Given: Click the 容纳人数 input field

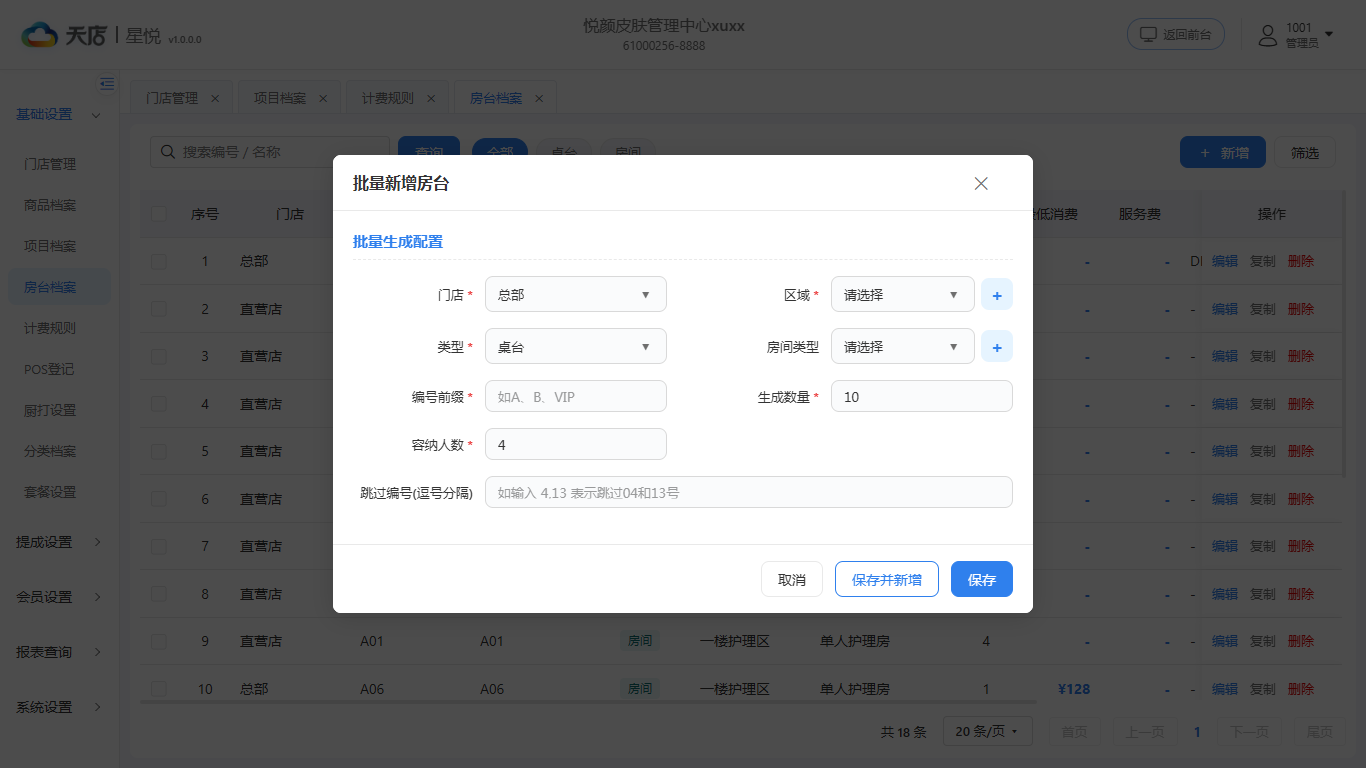Looking at the screenshot, I should click(x=576, y=444).
